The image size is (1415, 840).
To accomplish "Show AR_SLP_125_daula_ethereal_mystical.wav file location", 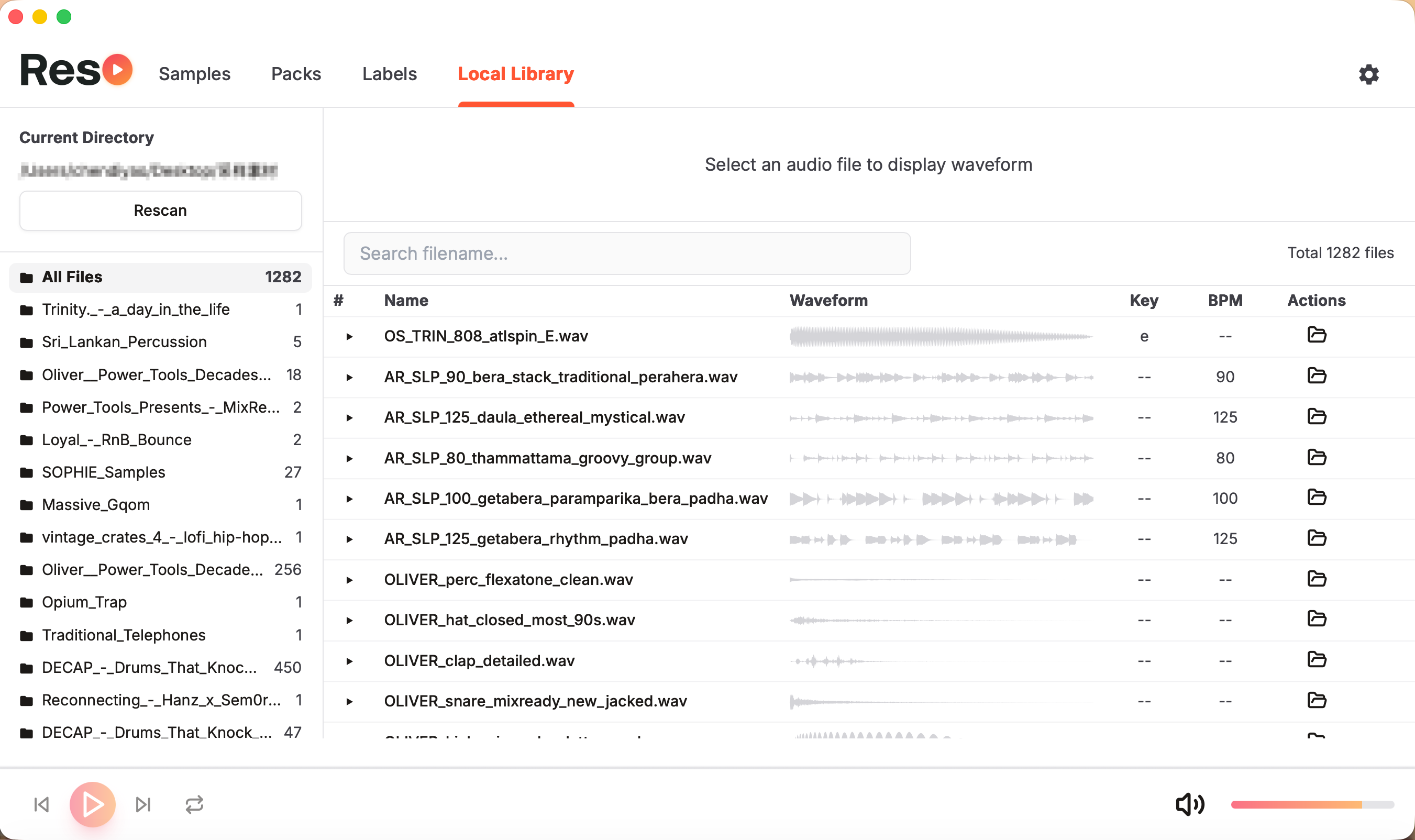I will pos(1317,417).
